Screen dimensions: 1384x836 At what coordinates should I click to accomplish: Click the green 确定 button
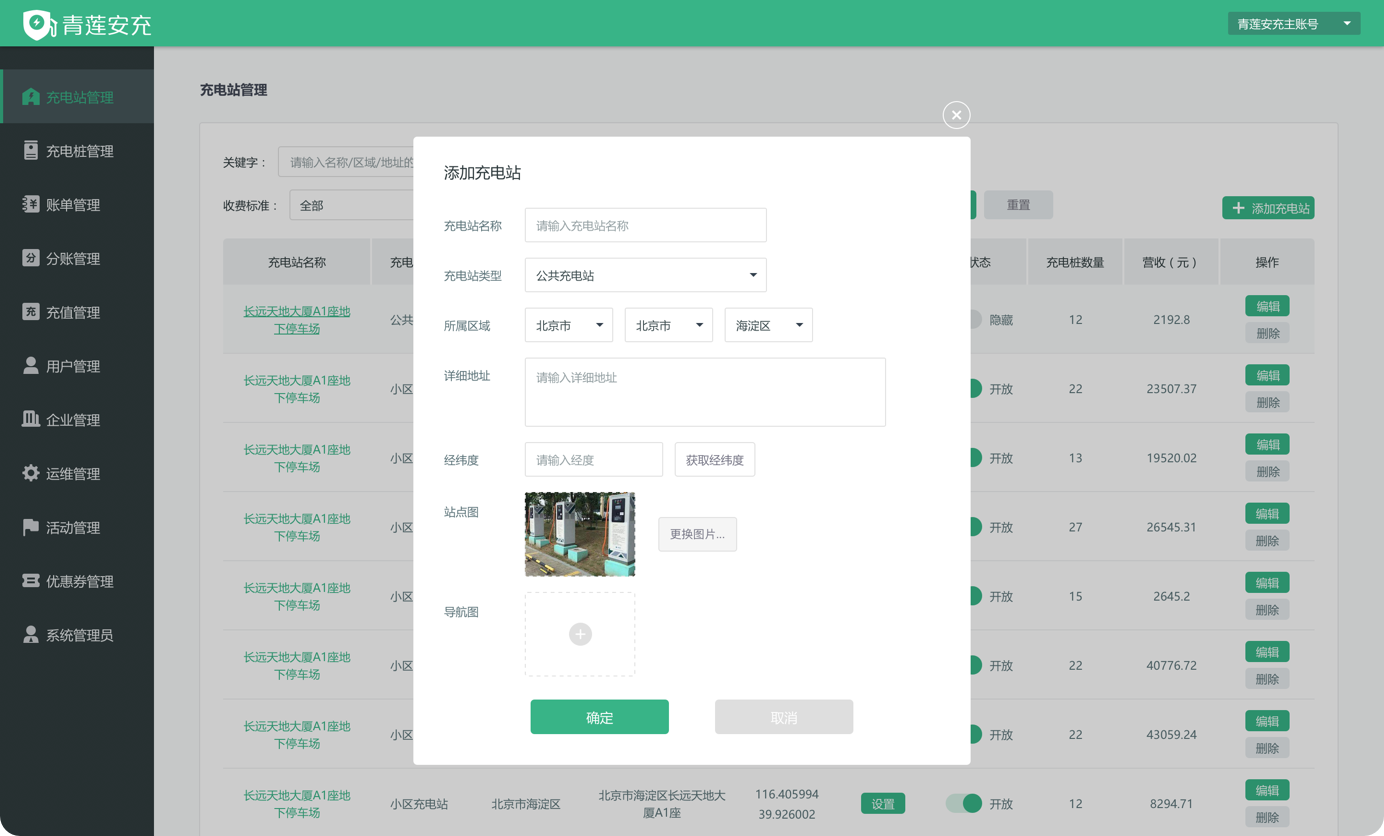tap(599, 717)
